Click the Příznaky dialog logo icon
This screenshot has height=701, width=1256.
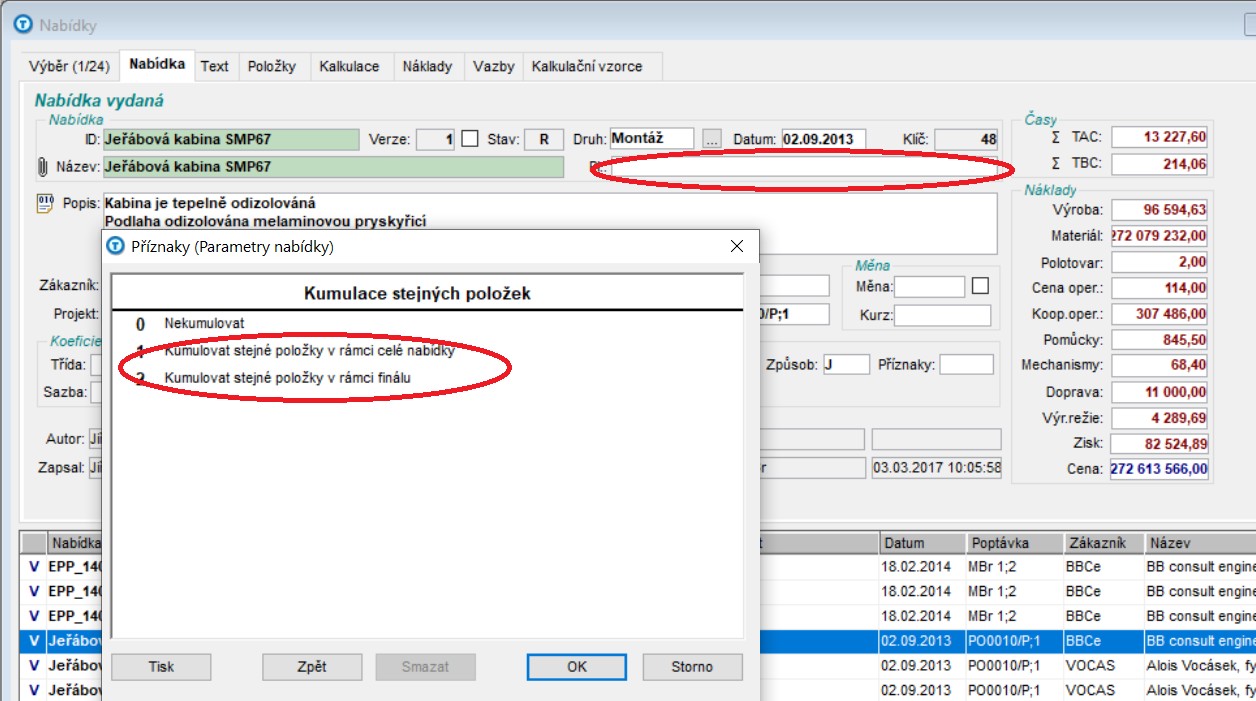[x=117, y=246]
